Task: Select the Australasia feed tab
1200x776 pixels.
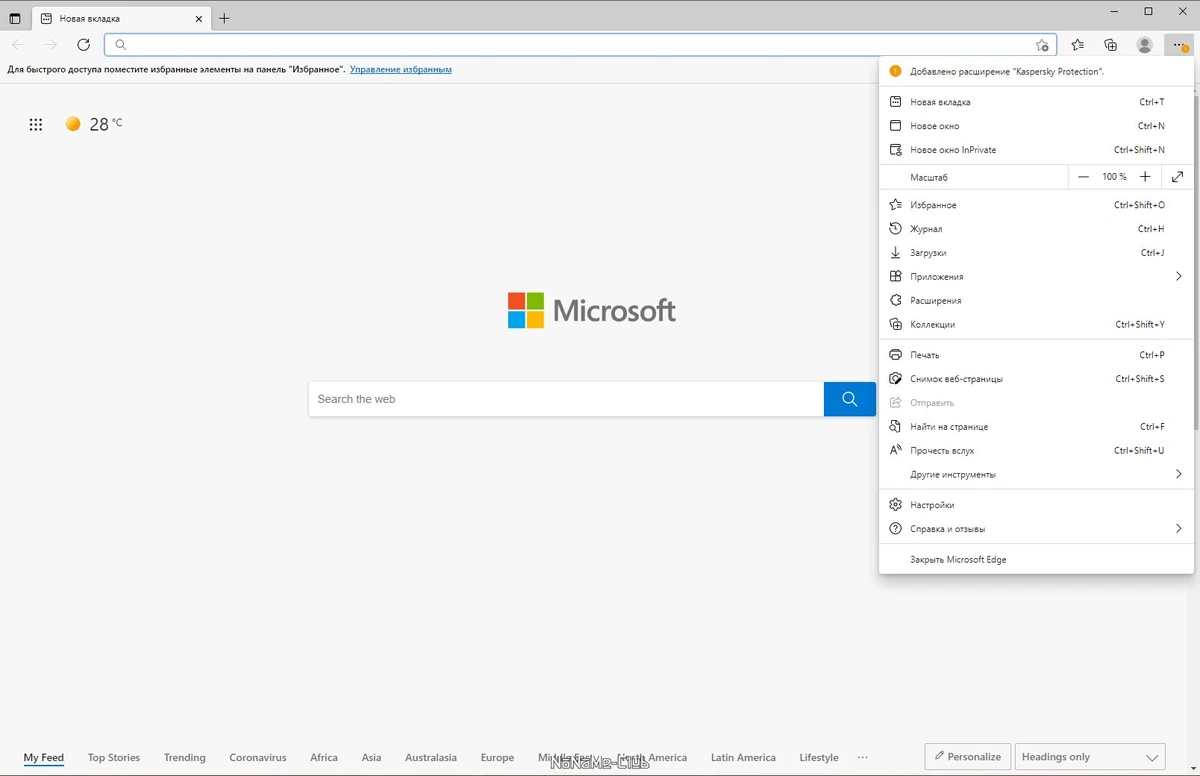Action: pyautogui.click(x=431, y=758)
